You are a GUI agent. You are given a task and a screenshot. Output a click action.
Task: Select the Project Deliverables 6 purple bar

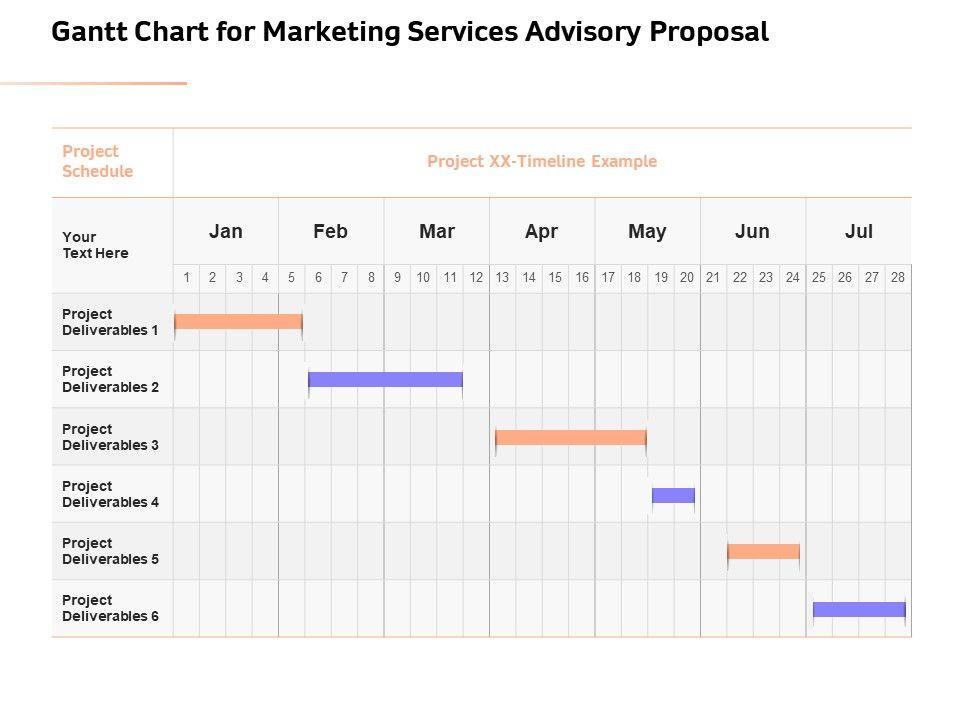coord(859,609)
